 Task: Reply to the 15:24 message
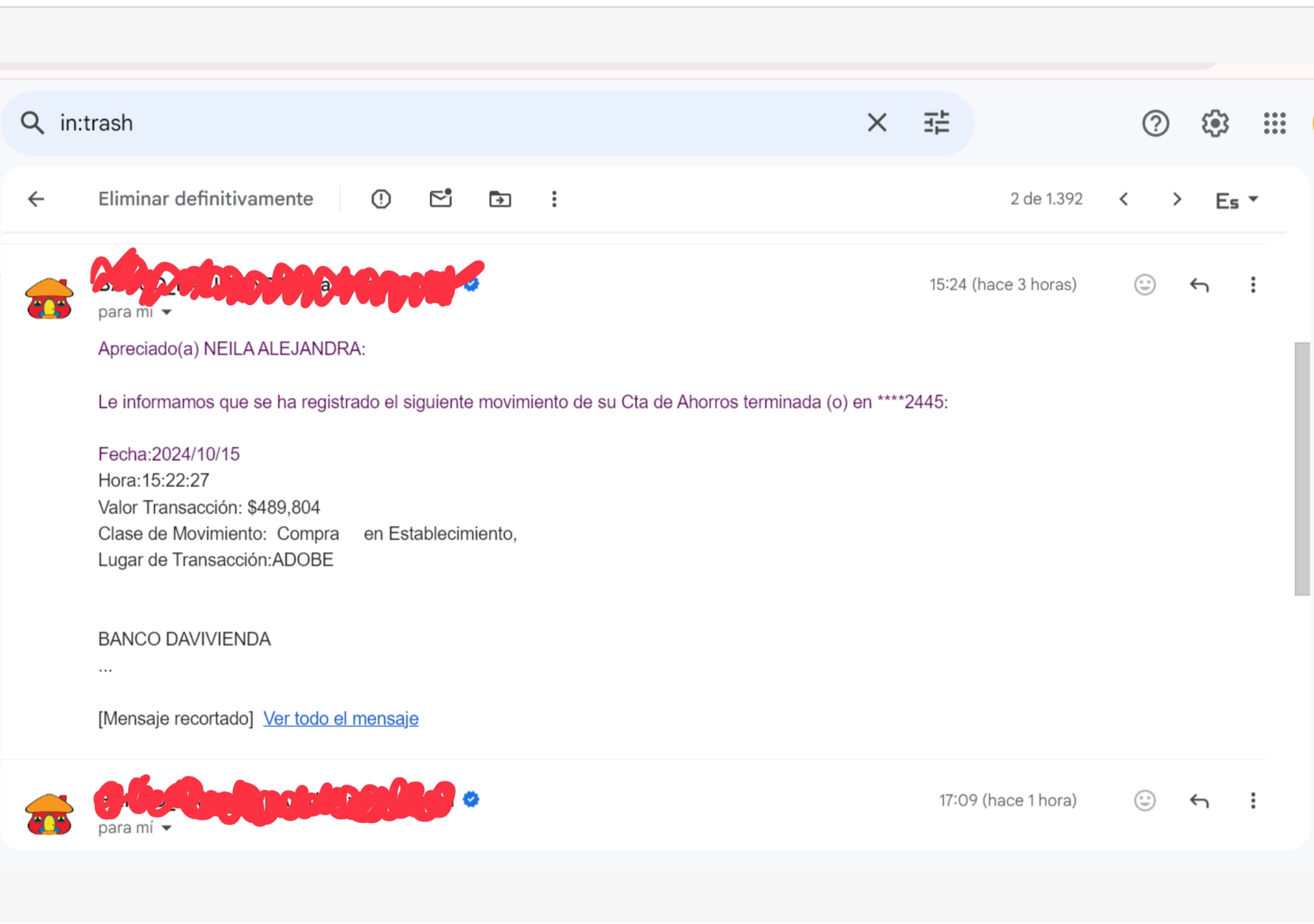point(1199,285)
